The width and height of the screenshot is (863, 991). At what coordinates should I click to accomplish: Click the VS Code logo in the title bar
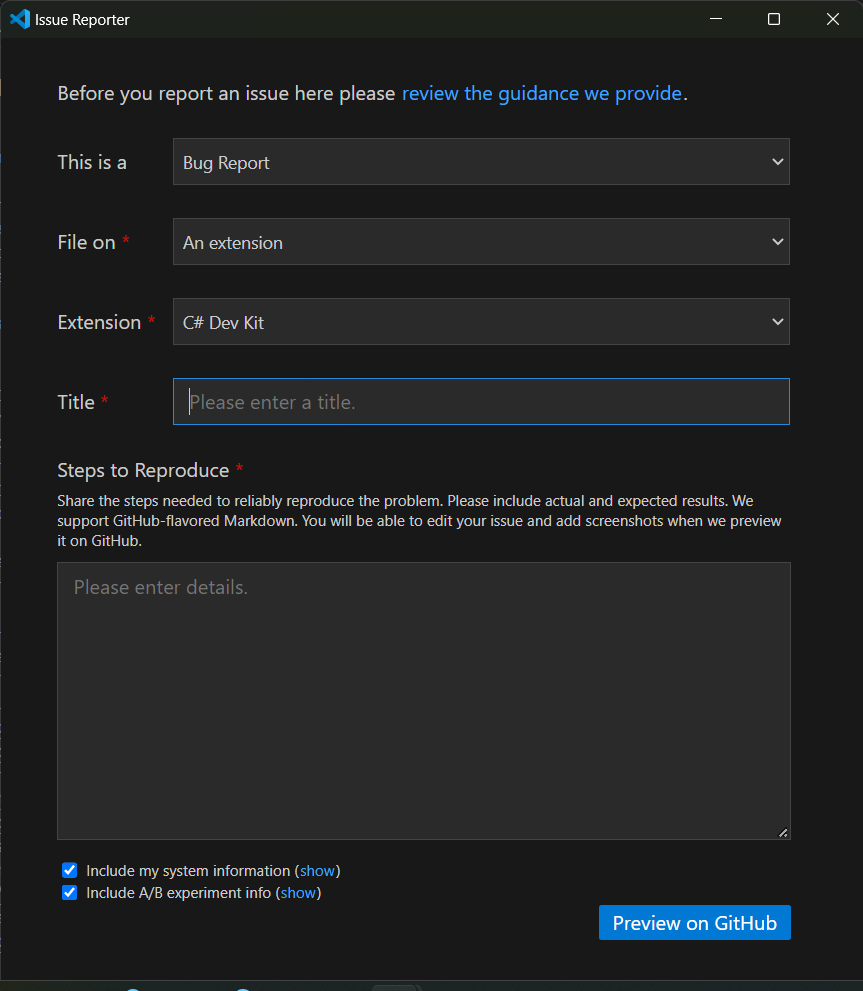tap(19, 18)
